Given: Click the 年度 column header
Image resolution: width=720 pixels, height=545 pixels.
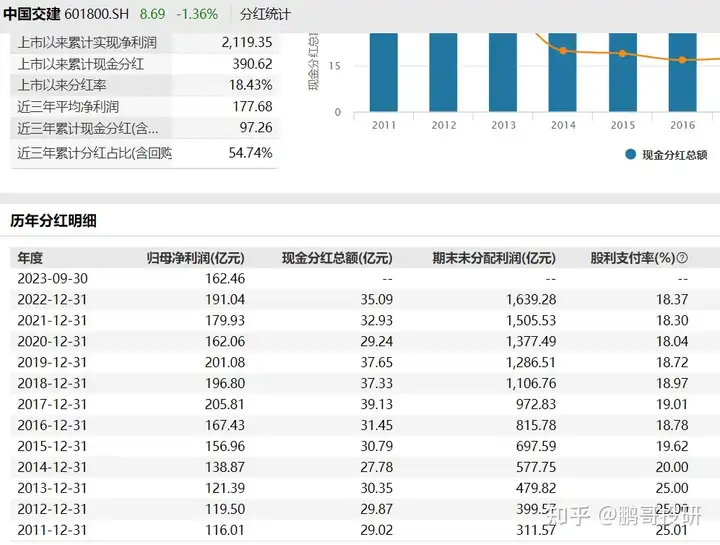Looking at the screenshot, I should (x=30, y=258).
